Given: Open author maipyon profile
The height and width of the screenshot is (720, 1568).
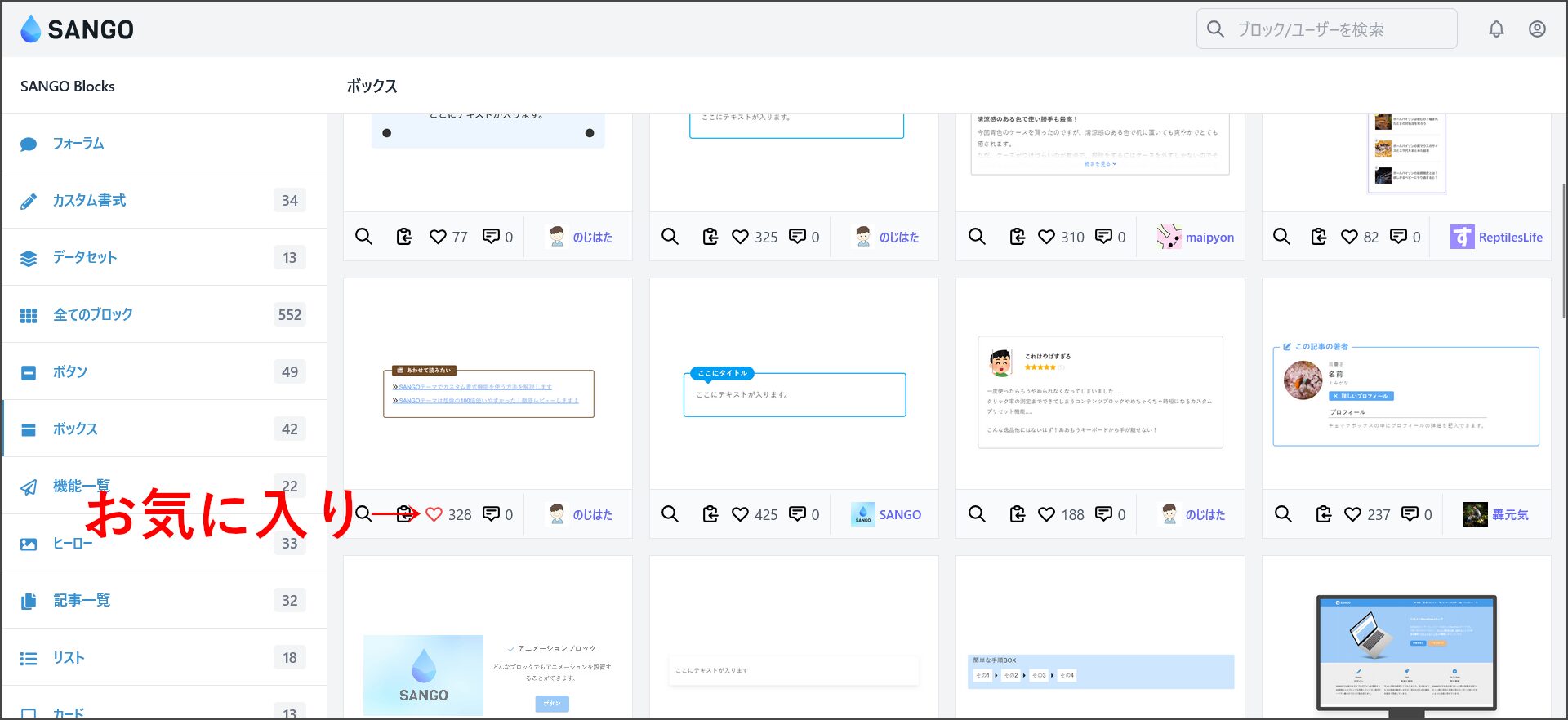Looking at the screenshot, I should (x=1196, y=237).
